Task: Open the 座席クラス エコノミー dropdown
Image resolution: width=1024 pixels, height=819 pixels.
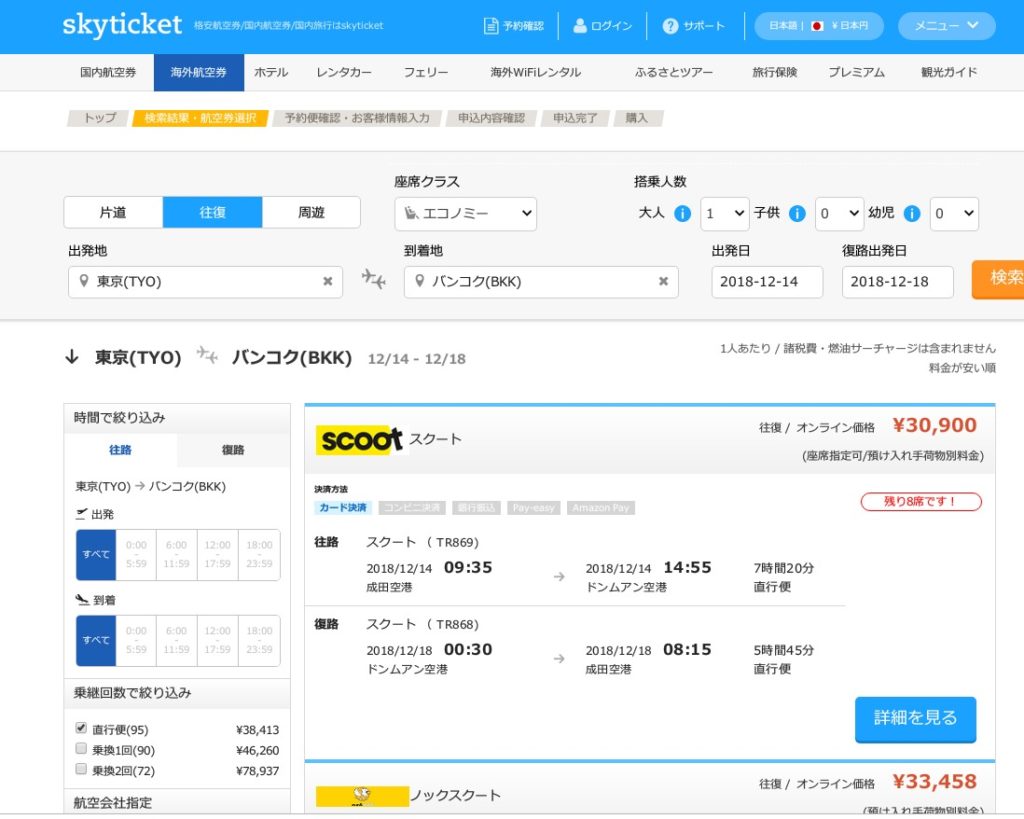Action: (x=466, y=214)
